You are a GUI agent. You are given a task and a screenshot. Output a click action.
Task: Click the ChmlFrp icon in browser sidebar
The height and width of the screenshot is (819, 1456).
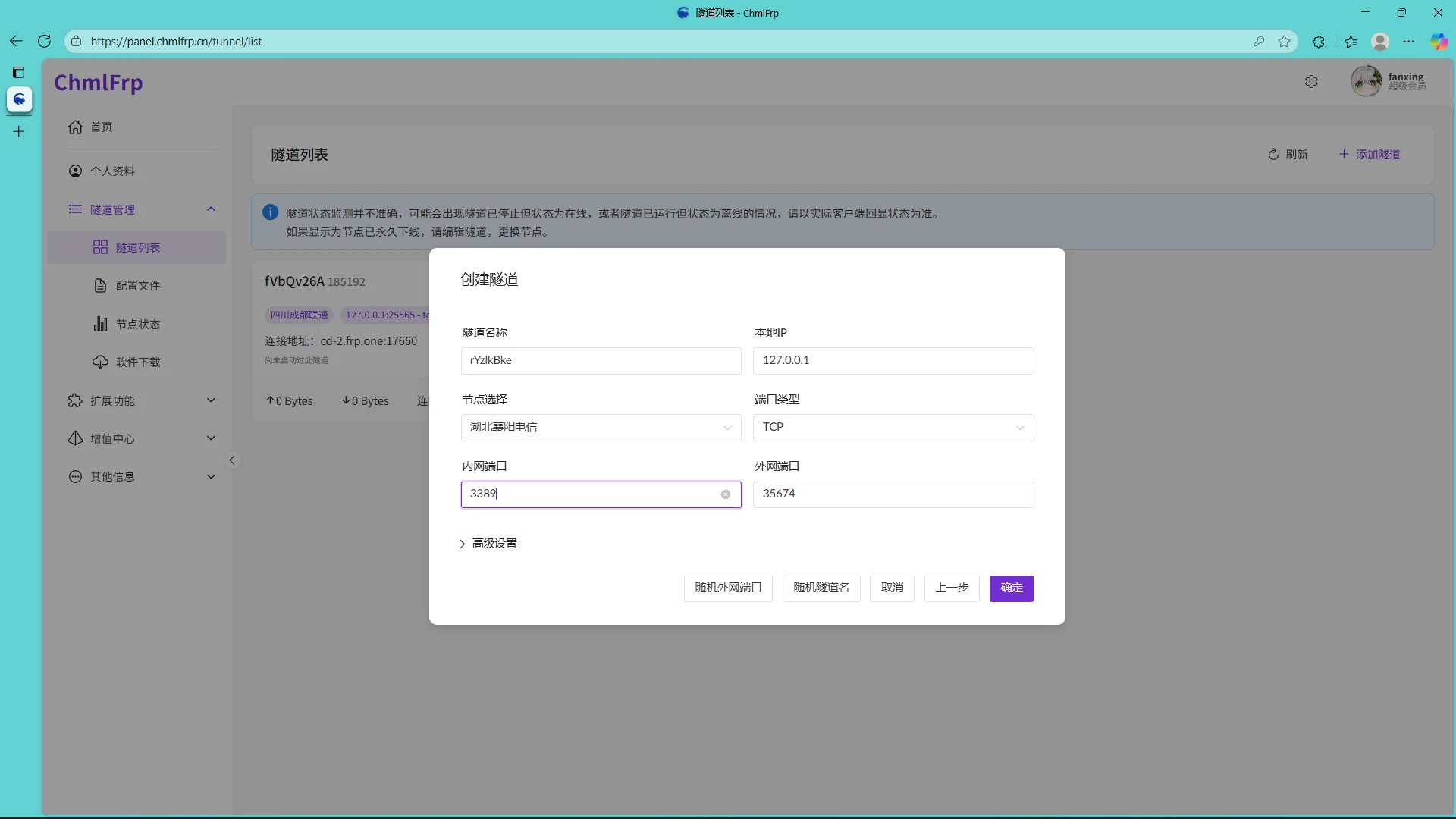(x=19, y=99)
